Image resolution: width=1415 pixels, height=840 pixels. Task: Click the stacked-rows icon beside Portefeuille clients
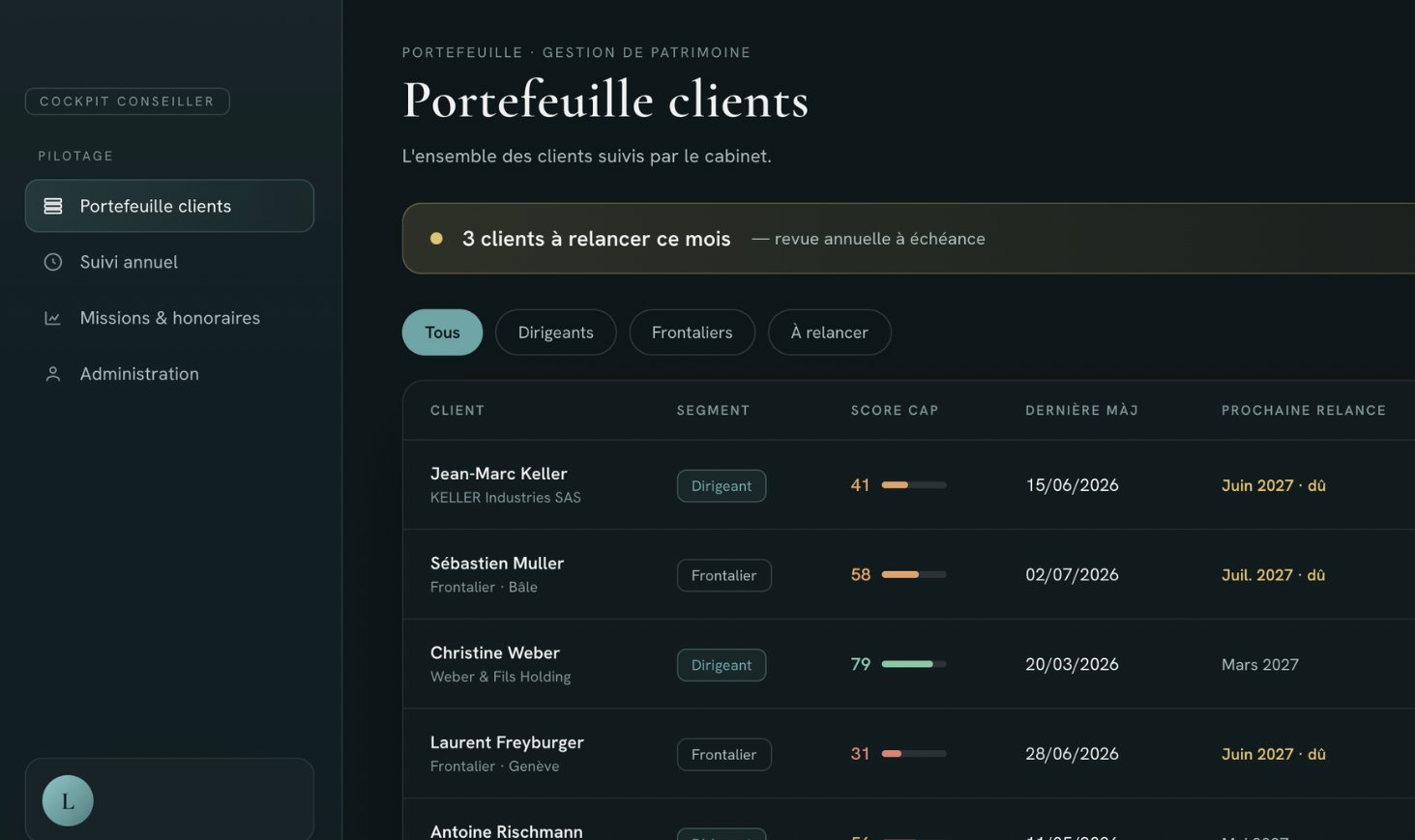tap(53, 206)
